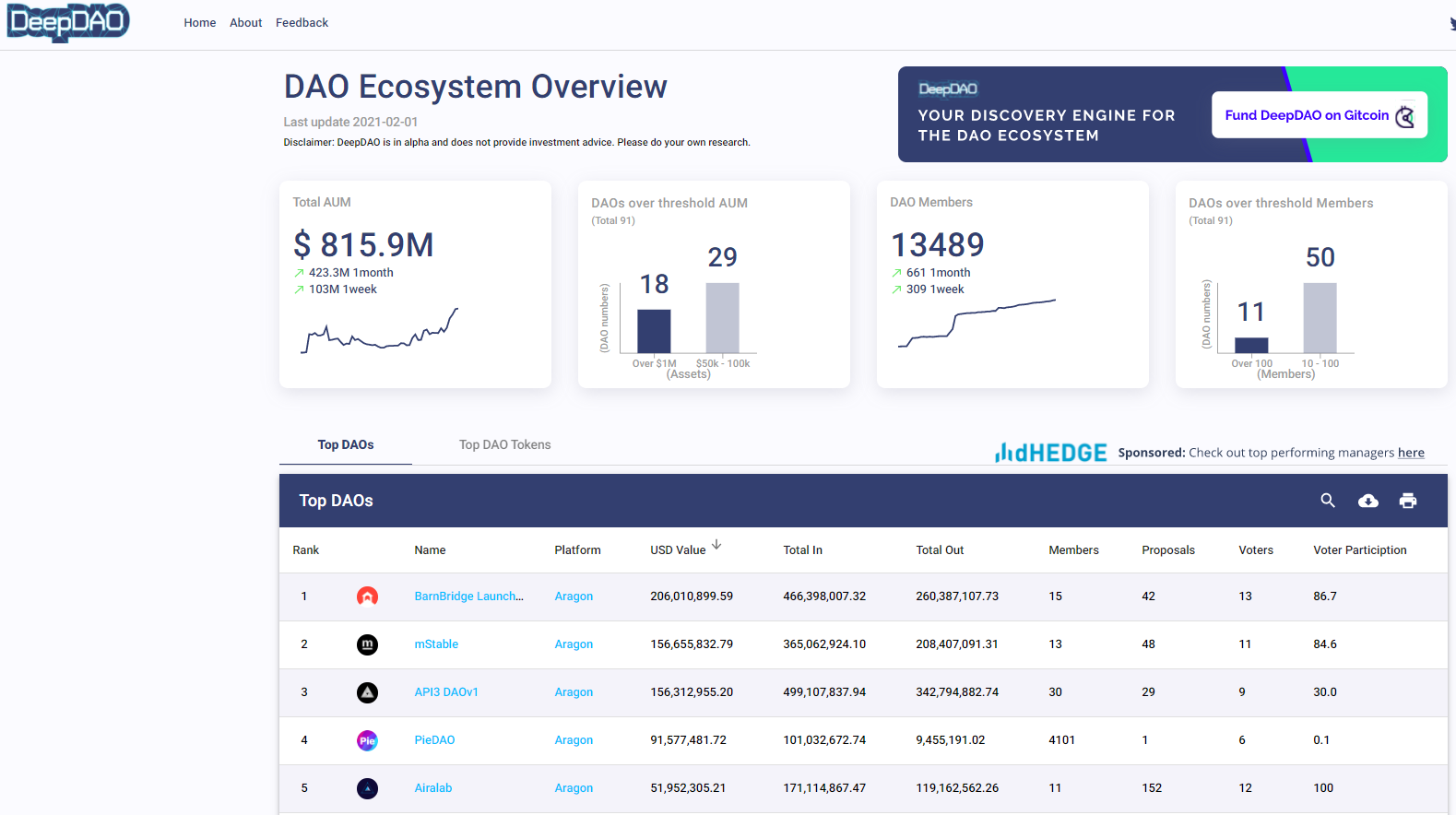Click the mStable logo icon

[367, 644]
